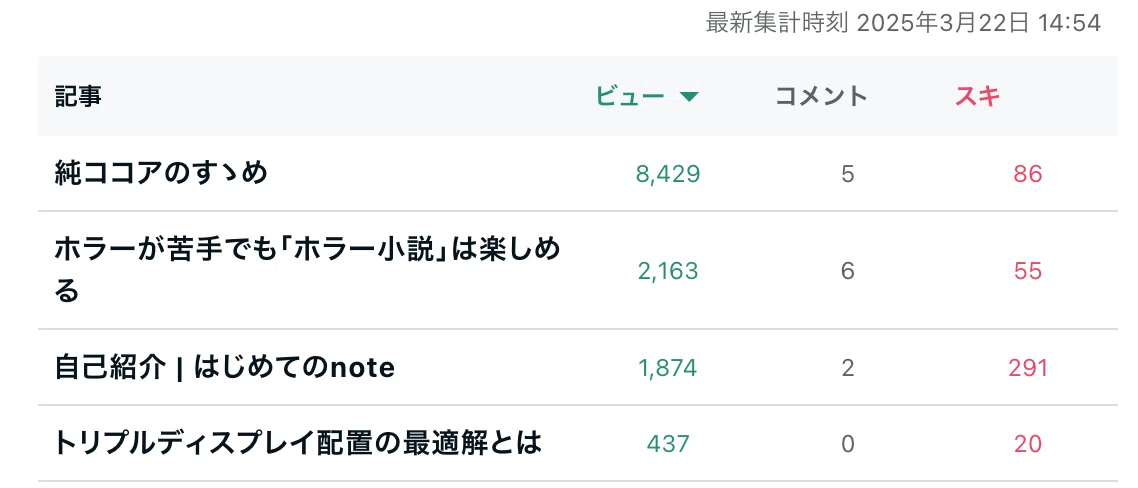Click view count 8,429
The height and width of the screenshot is (488, 1138).
pos(668,174)
